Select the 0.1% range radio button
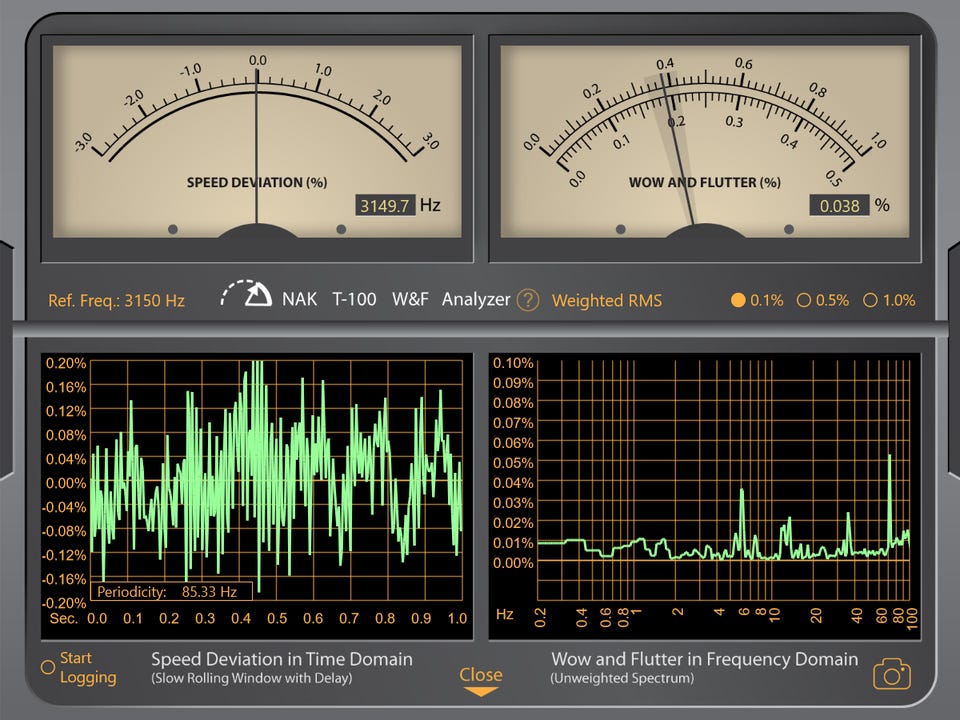Image resolution: width=960 pixels, height=720 pixels. [x=739, y=300]
